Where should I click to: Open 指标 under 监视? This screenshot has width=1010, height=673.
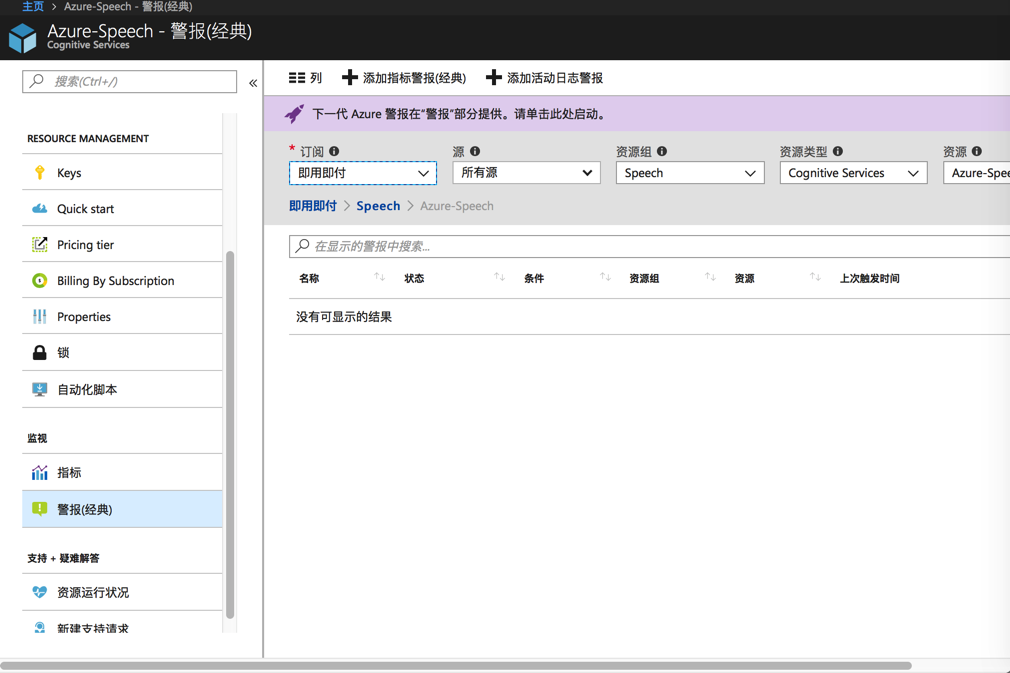[122, 473]
